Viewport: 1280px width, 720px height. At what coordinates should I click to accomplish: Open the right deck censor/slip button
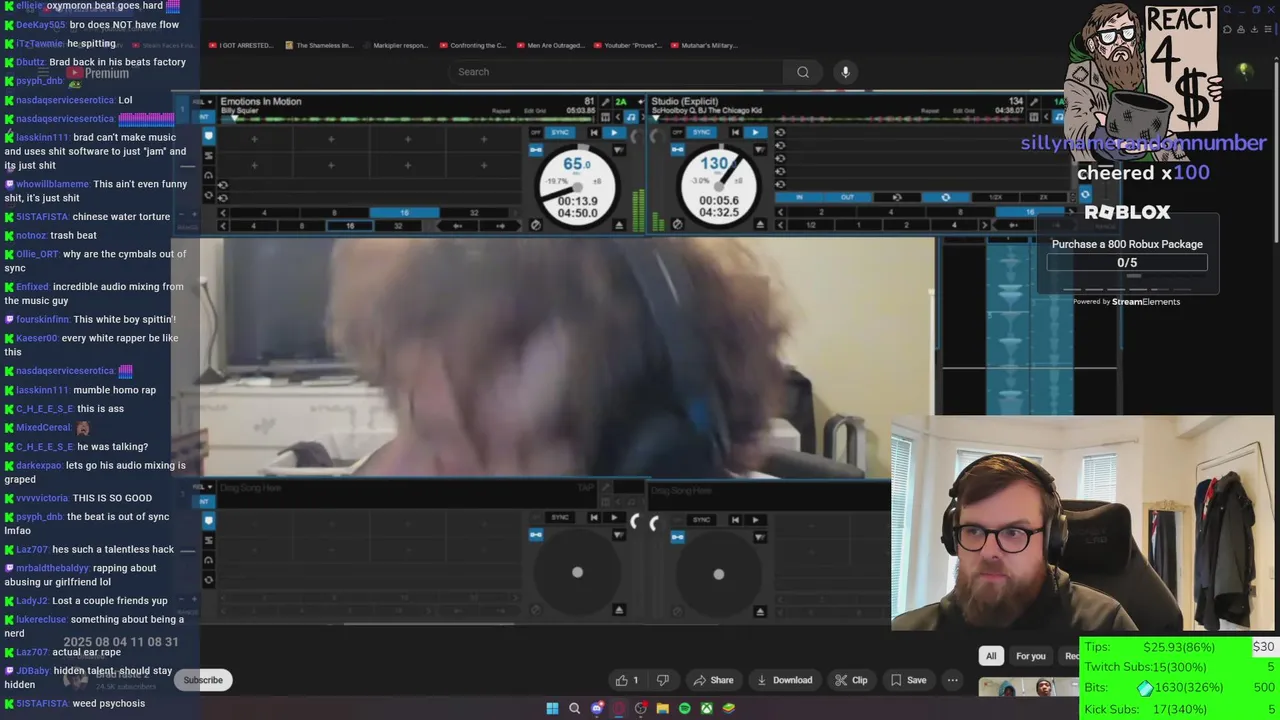[677, 224]
